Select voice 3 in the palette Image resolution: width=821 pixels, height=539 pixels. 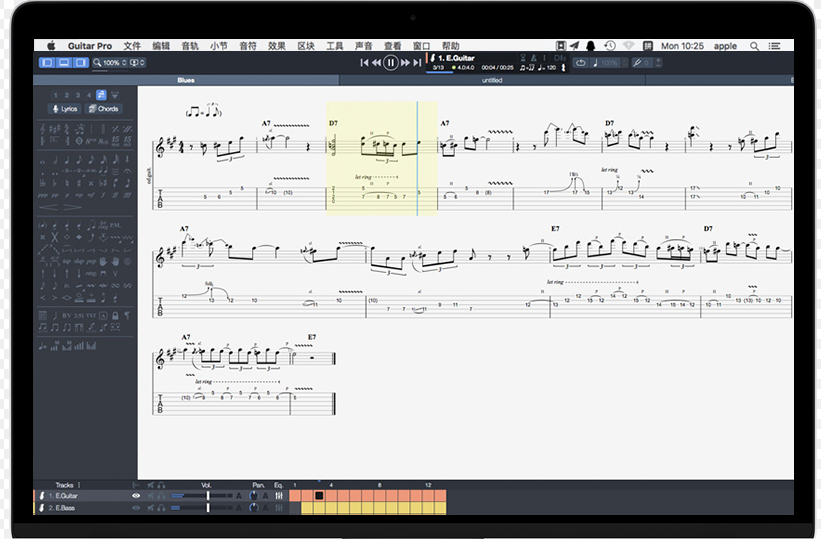[77, 95]
